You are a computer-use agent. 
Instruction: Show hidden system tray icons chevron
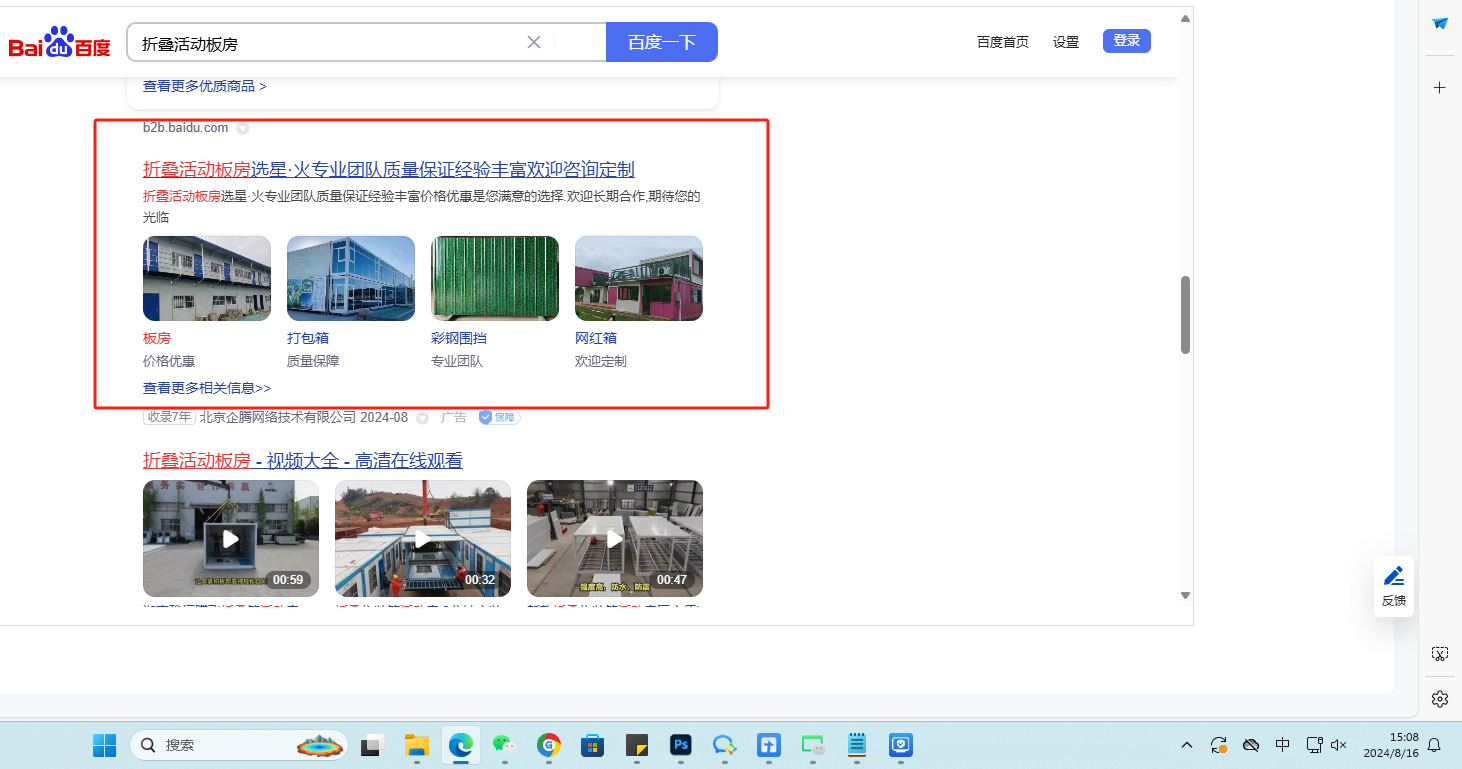(x=1187, y=745)
